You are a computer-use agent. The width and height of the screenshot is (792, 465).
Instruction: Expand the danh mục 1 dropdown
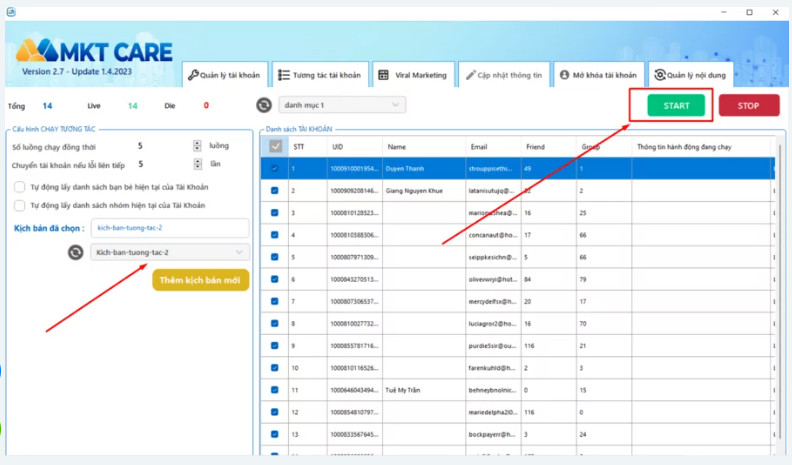click(x=342, y=105)
